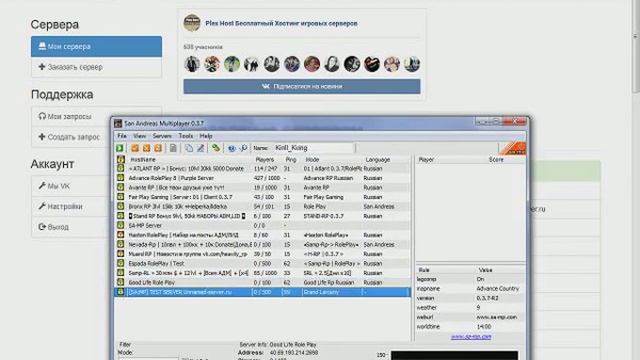Click lock icon of ATLANT RP row
Viewport: 640px width, 360px height.
[120, 169]
